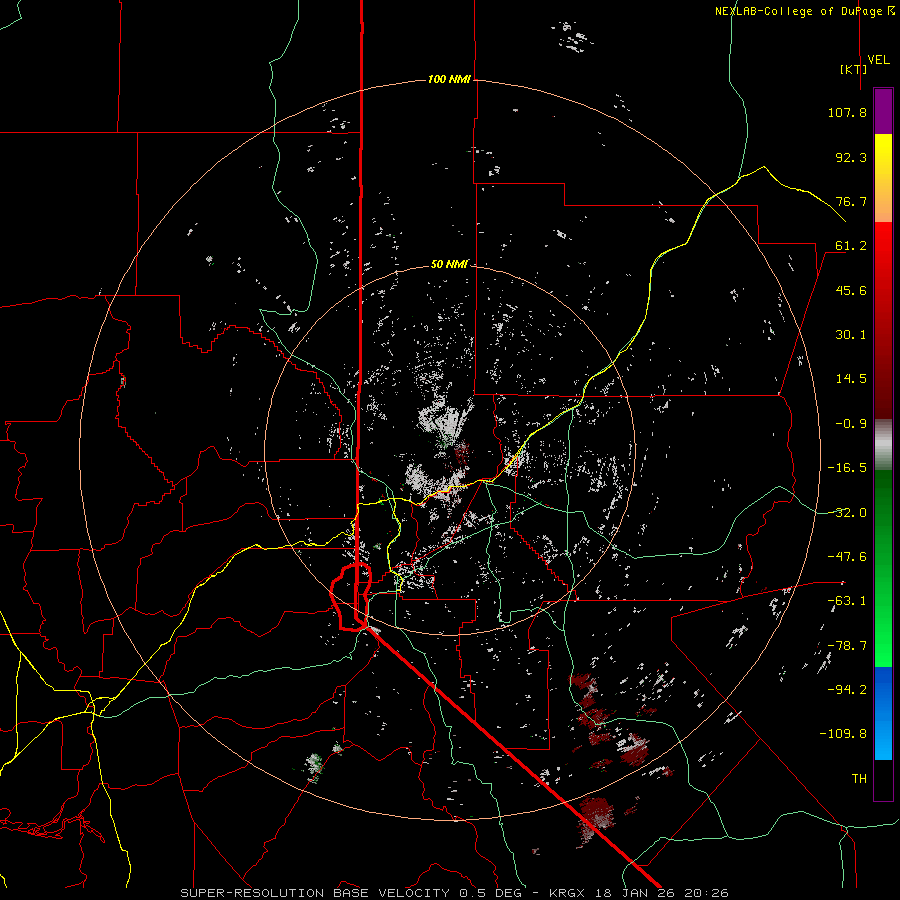Click the yellow-orange segment of color bar

(883, 178)
